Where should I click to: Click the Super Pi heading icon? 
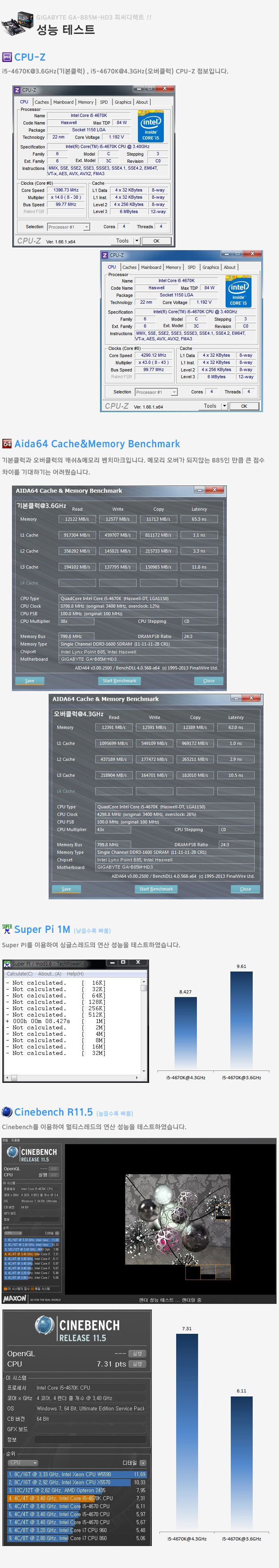pyautogui.click(x=7, y=929)
